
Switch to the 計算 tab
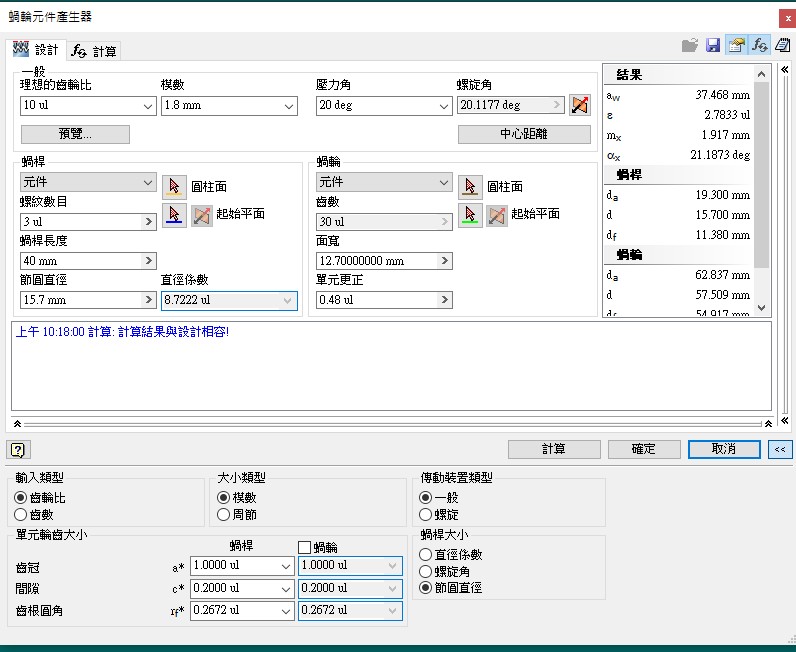(x=95, y=51)
